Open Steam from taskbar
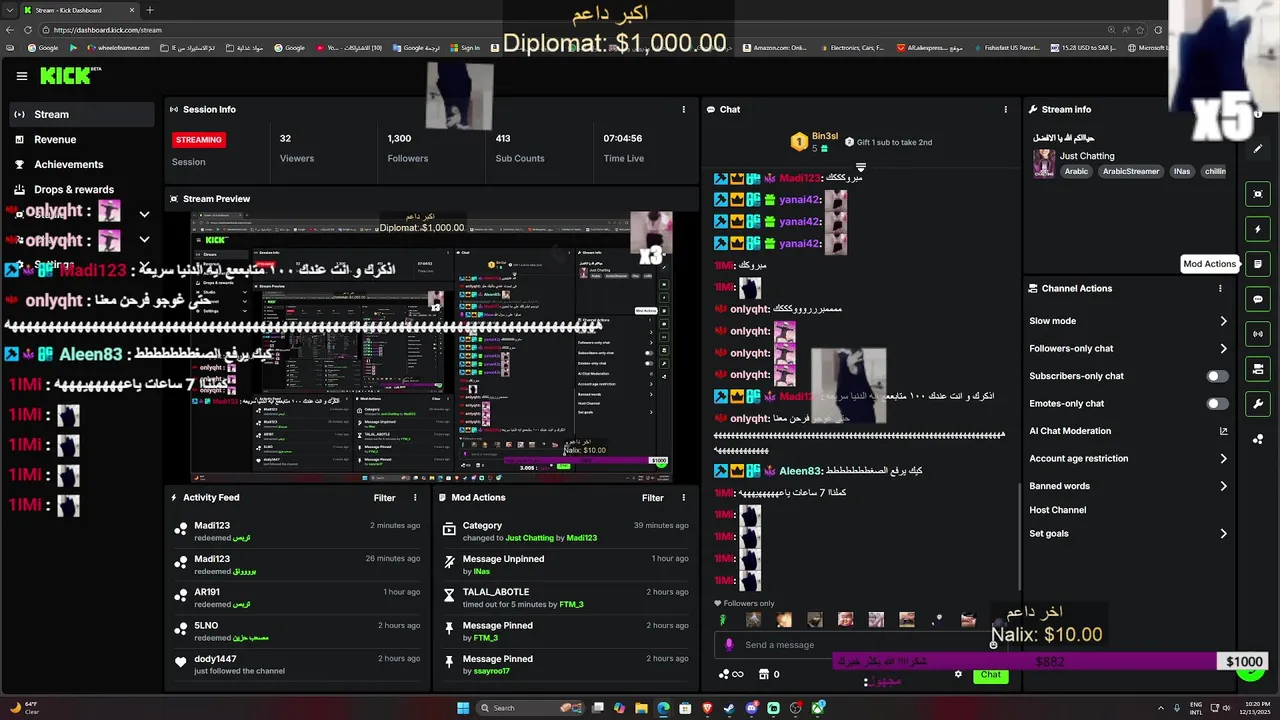Screen dimensions: 1280x720 (729, 708)
